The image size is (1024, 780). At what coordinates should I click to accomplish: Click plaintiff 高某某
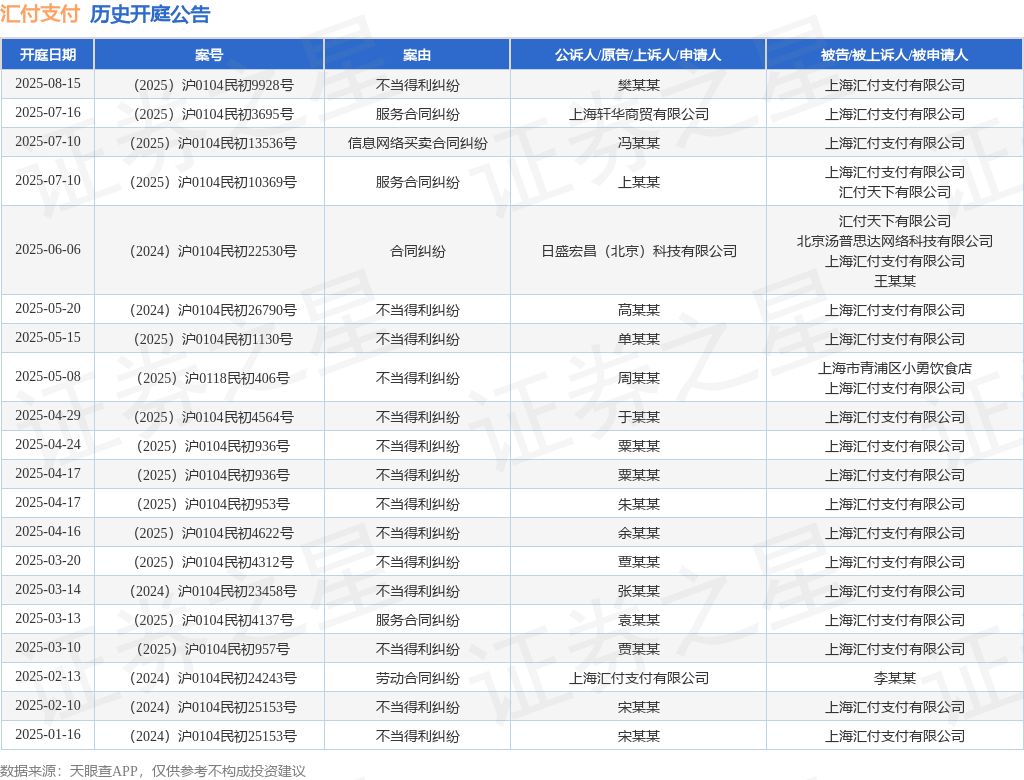click(639, 310)
